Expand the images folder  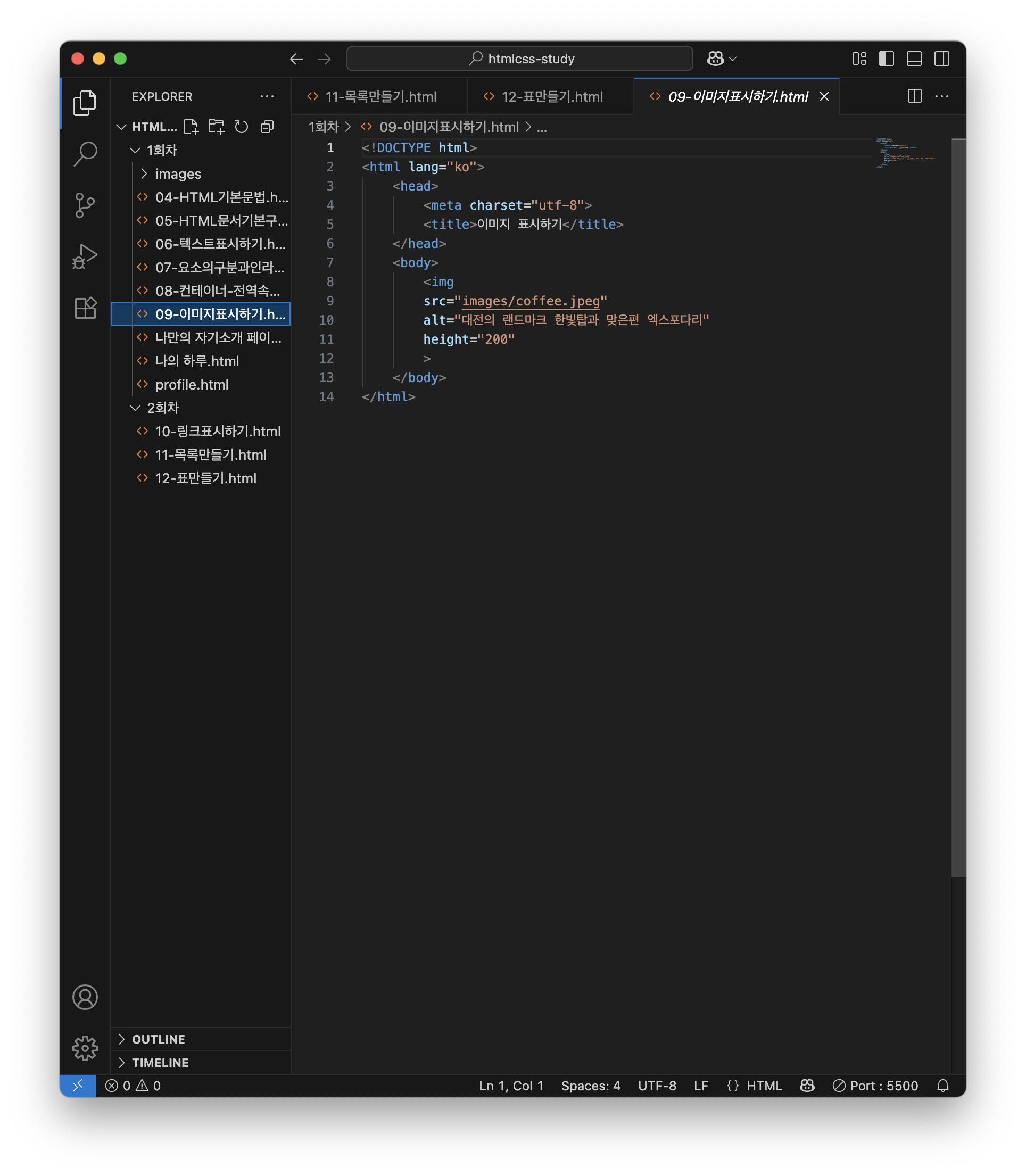click(x=178, y=173)
